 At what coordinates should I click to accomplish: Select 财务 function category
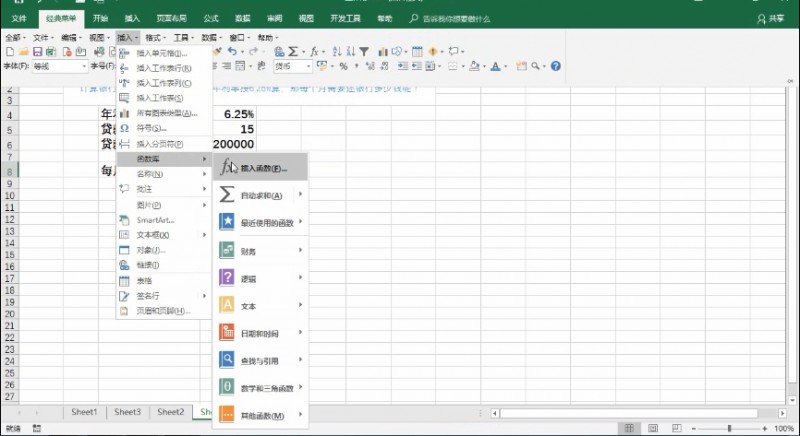tap(260, 250)
